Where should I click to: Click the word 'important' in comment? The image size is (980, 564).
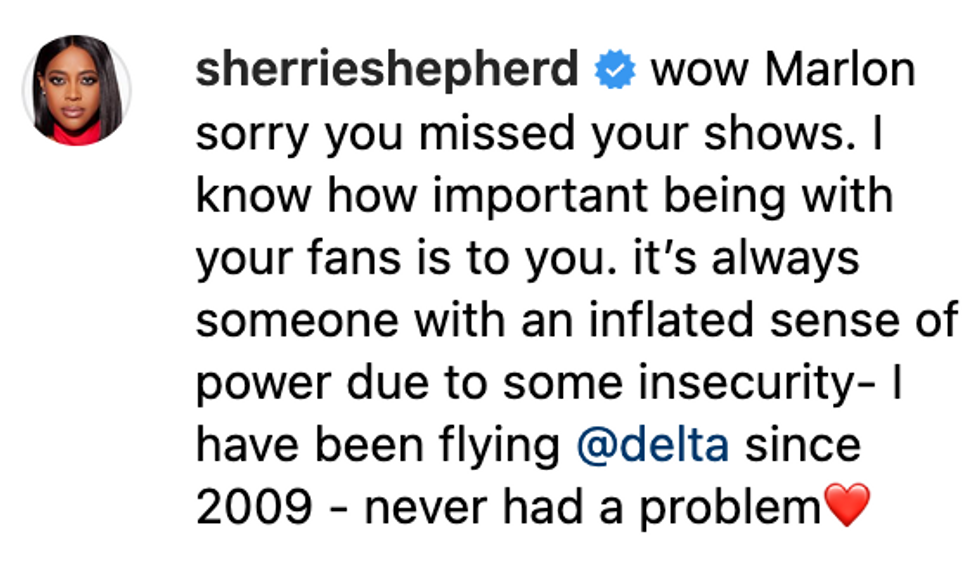click(540, 197)
